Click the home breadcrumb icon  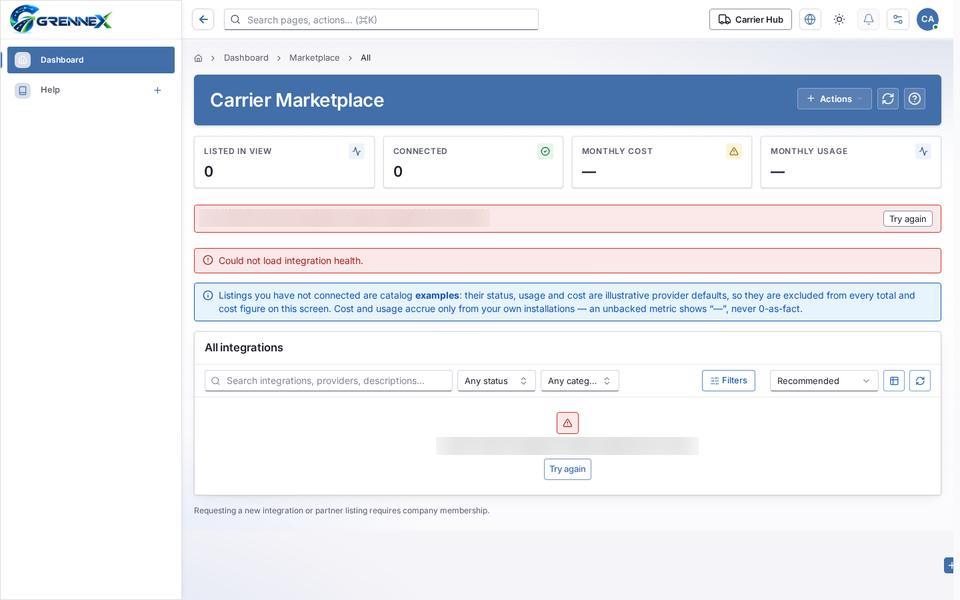(198, 58)
